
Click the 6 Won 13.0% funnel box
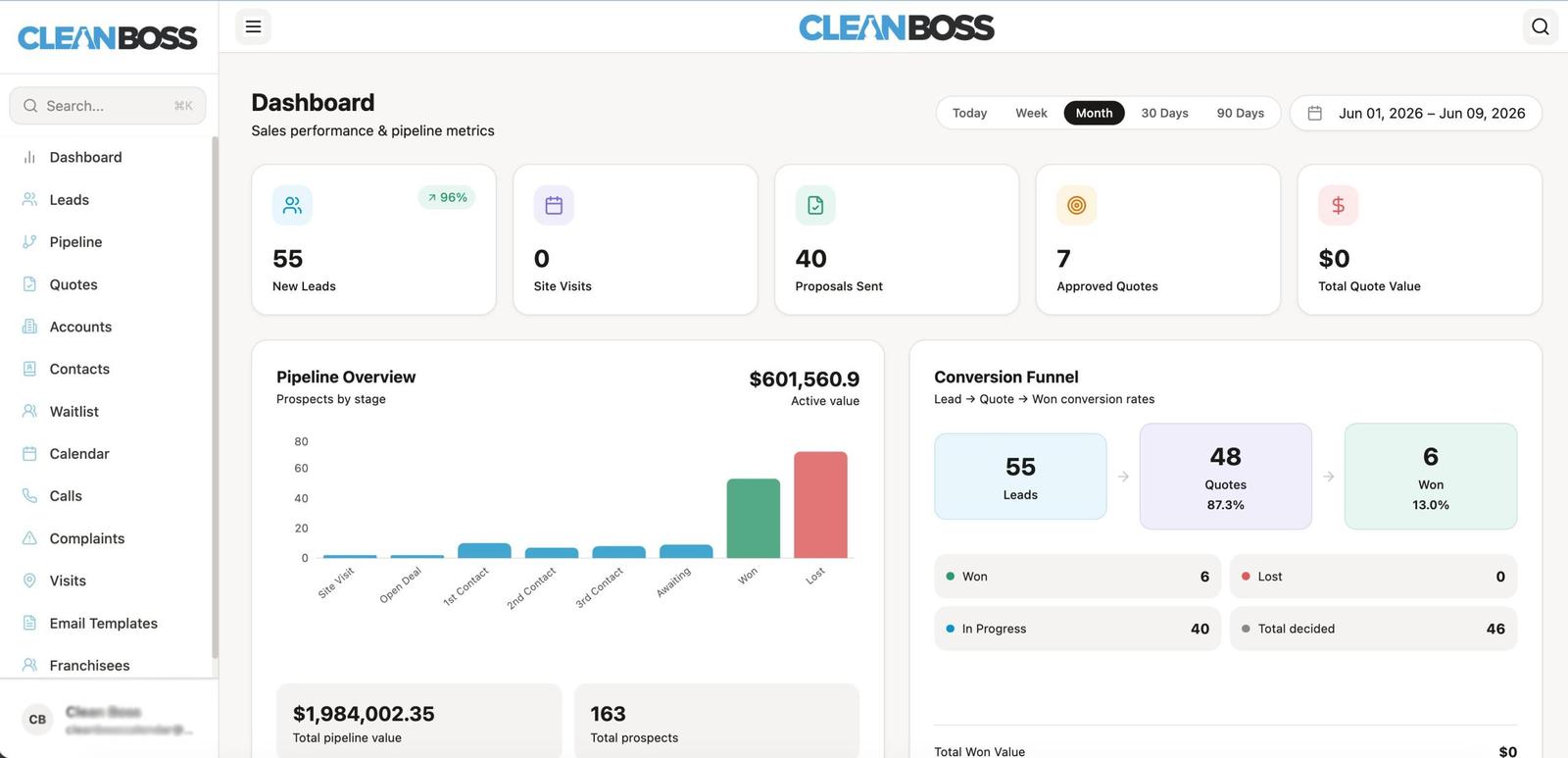coord(1431,477)
